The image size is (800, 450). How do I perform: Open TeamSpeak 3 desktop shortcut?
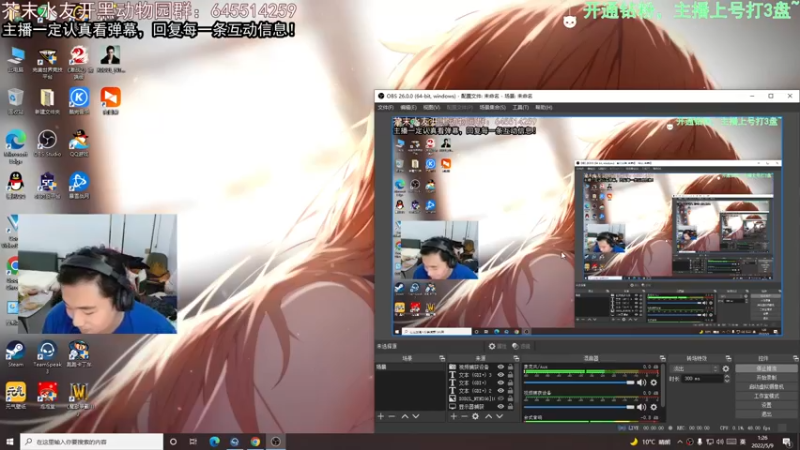(47, 357)
